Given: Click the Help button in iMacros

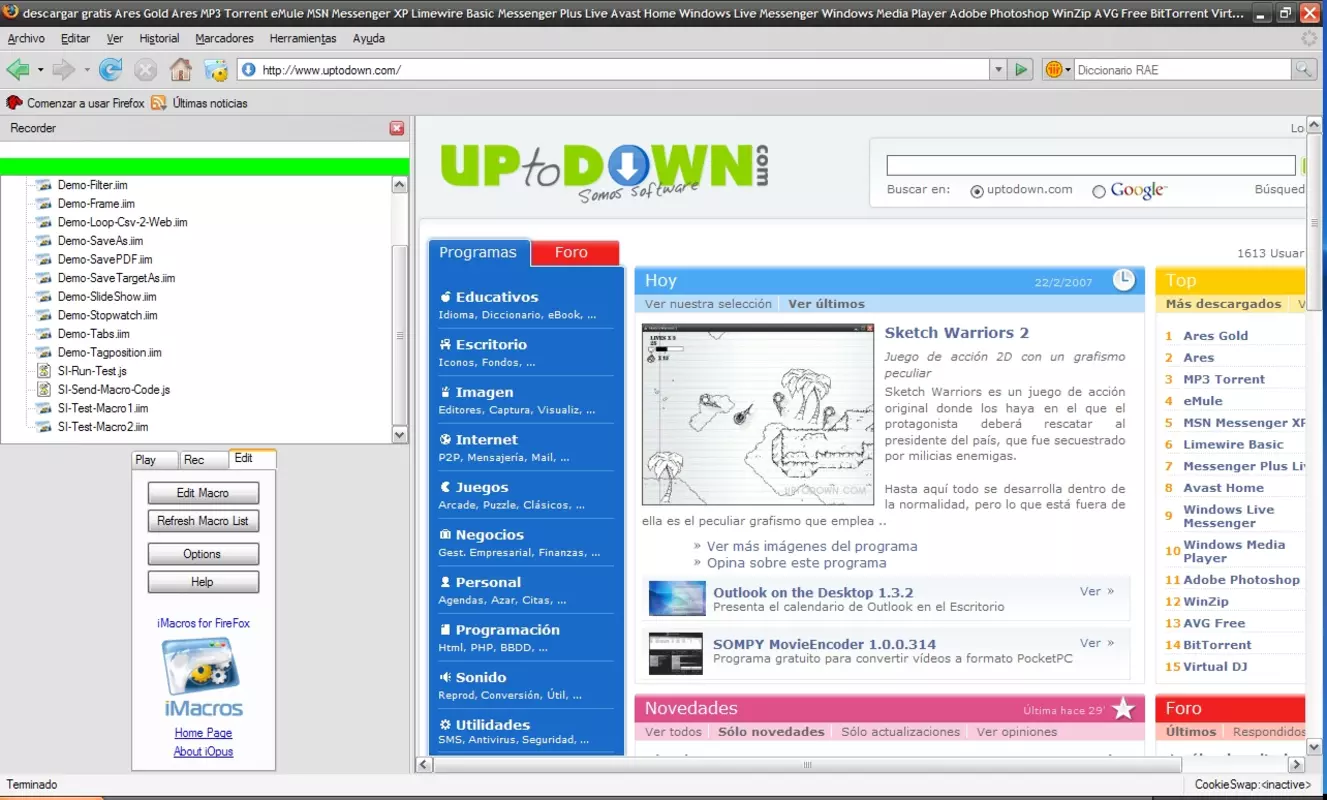Looking at the screenshot, I should [x=203, y=582].
